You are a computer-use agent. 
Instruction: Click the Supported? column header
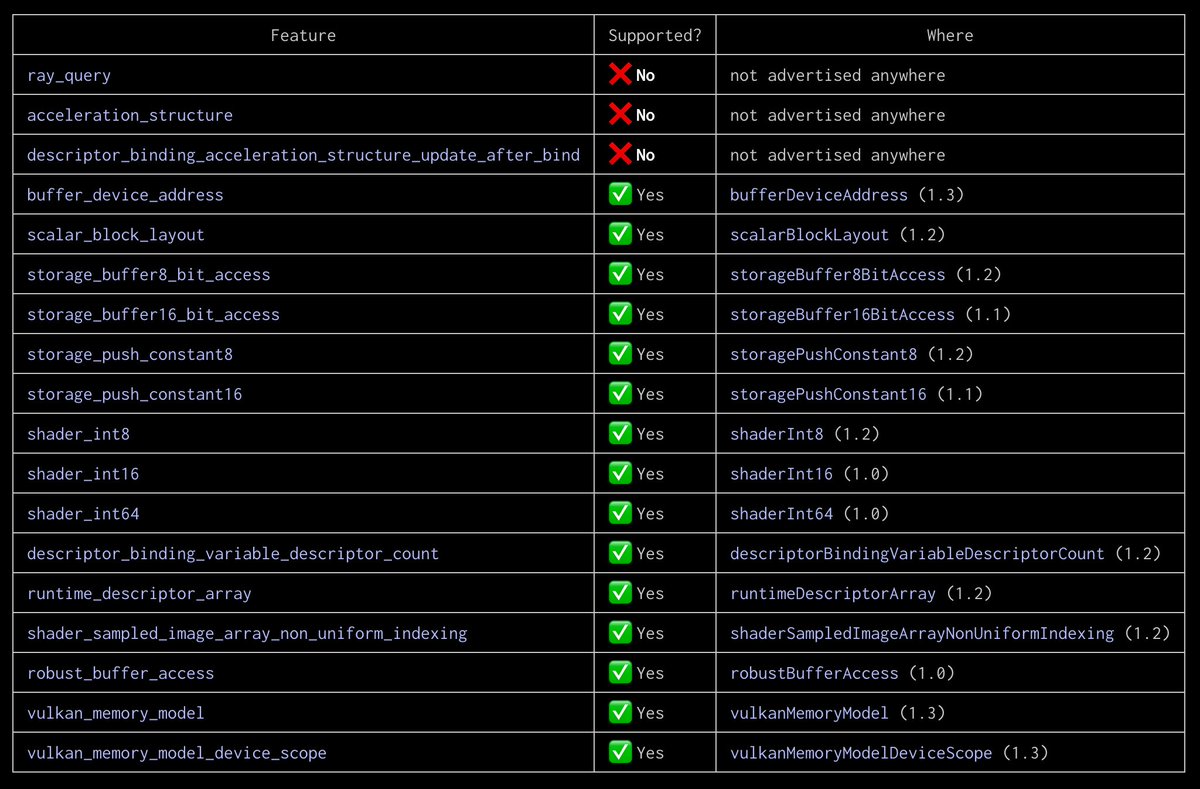655,35
